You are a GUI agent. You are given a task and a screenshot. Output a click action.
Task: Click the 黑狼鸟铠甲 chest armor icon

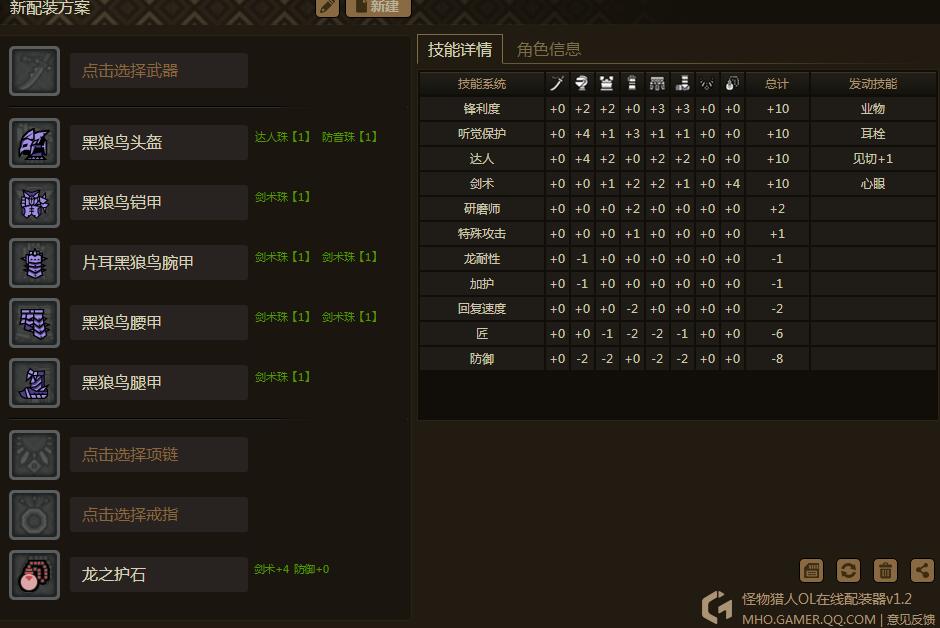[x=34, y=203]
